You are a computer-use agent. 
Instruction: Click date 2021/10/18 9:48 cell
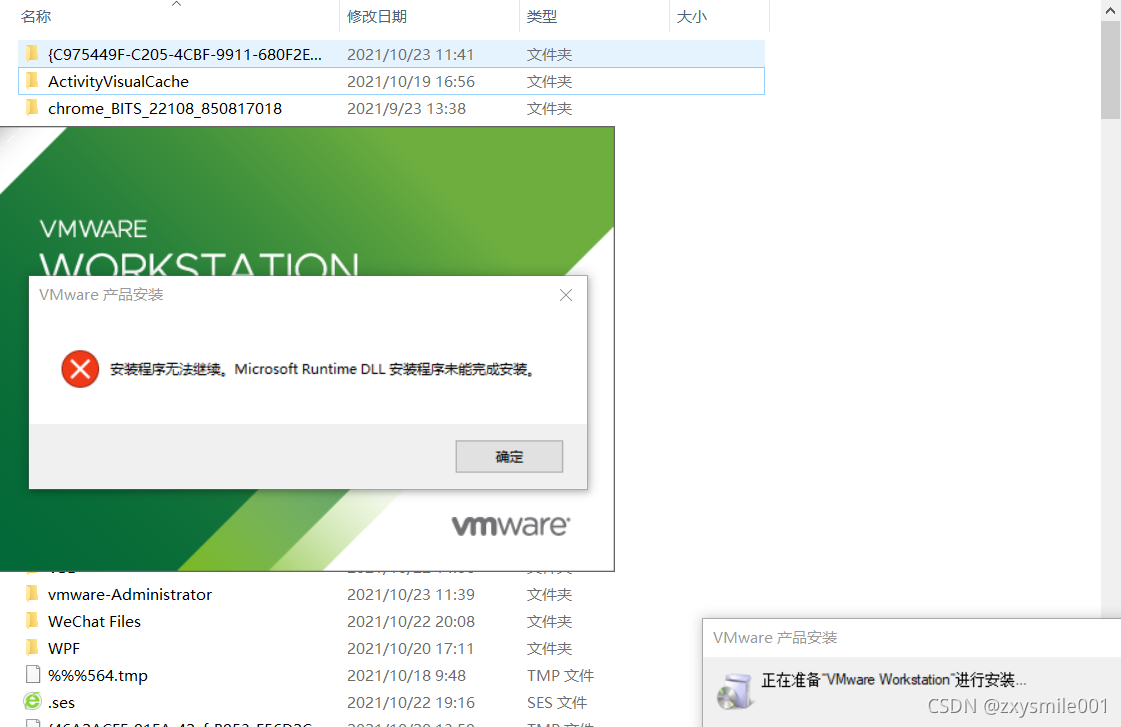(x=406, y=676)
